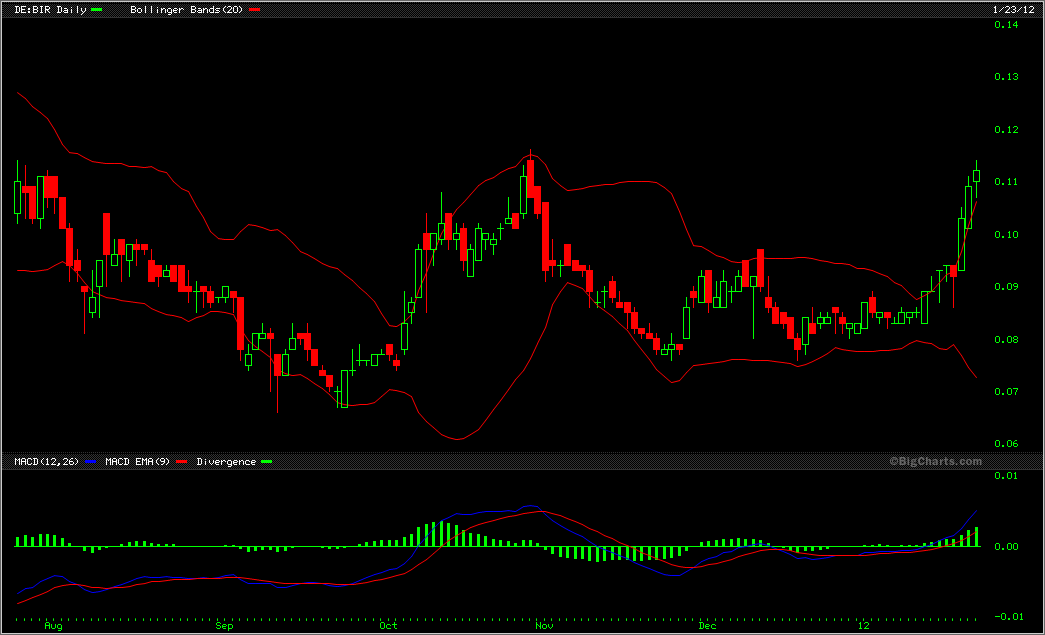Click the 12 year label on time axis
The image size is (1045, 635).
point(864,626)
